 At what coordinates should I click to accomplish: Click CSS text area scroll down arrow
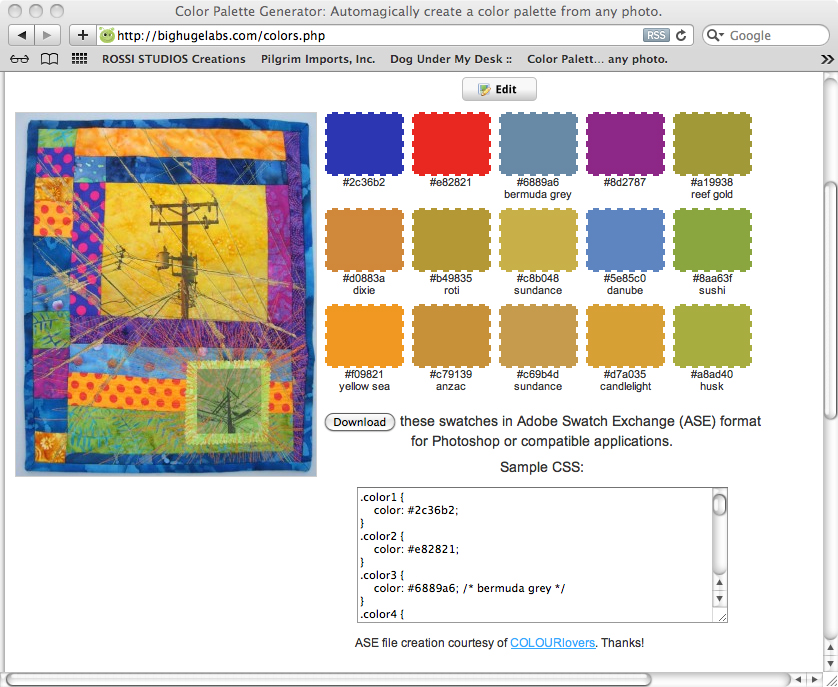click(720, 598)
